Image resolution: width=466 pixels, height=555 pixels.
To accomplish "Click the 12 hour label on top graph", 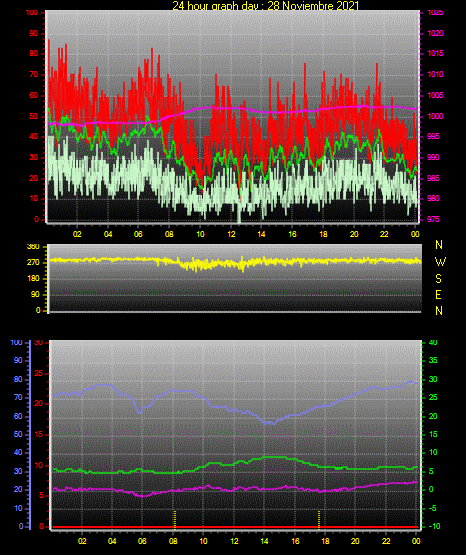I will [231, 234].
